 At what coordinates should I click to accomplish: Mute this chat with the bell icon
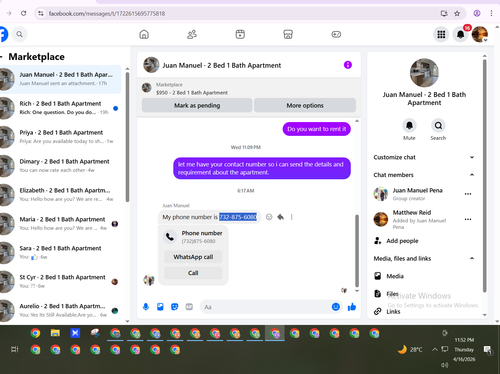(x=409, y=126)
